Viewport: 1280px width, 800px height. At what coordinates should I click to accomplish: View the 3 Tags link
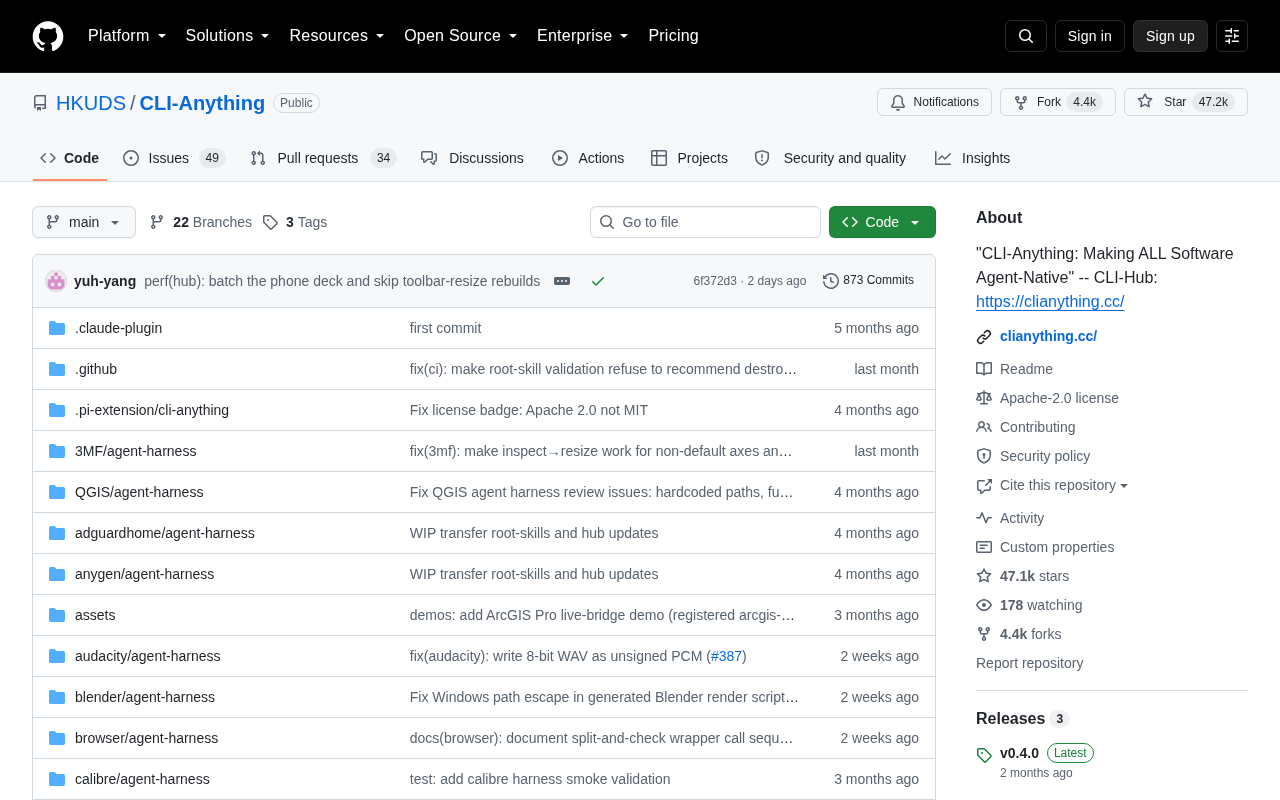click(x=295, y=222)
